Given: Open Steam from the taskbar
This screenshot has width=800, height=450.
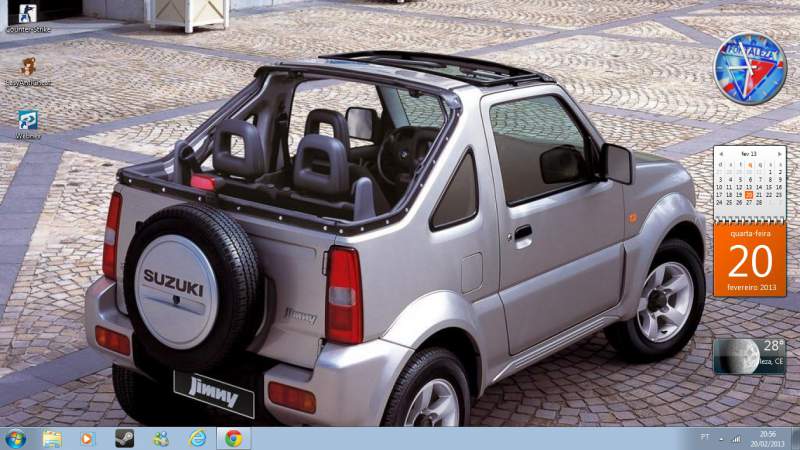Looking at the screenshot, I should pyautogui.click(x=124, y=439).
